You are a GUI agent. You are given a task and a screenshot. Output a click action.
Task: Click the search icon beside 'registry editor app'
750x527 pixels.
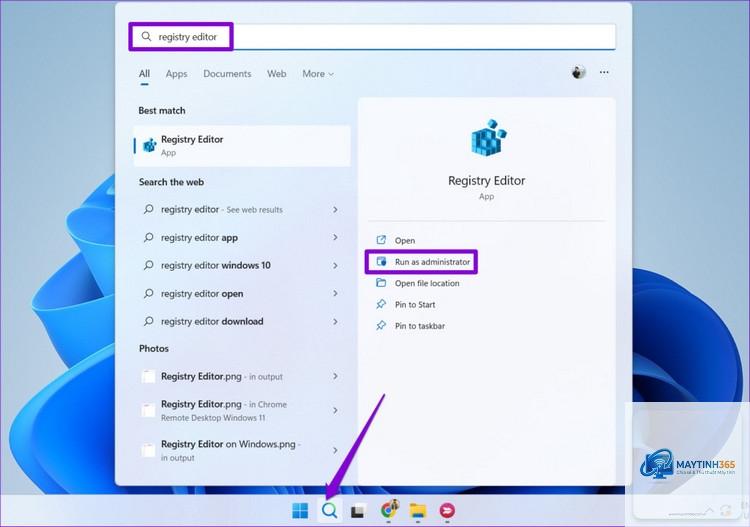[x=149, y=237]
